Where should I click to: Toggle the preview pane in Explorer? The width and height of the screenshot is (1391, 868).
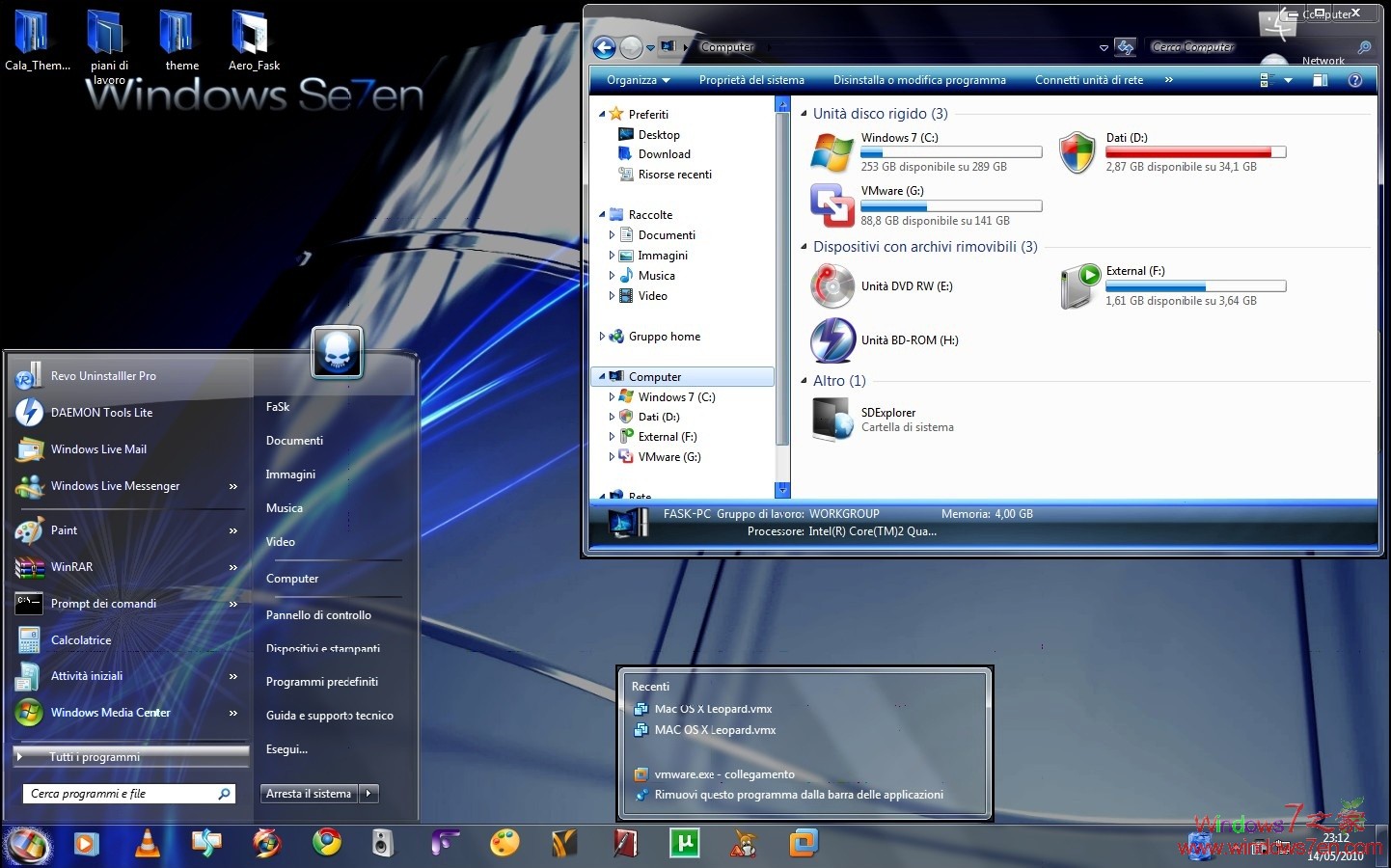(x=1320, y=80)
